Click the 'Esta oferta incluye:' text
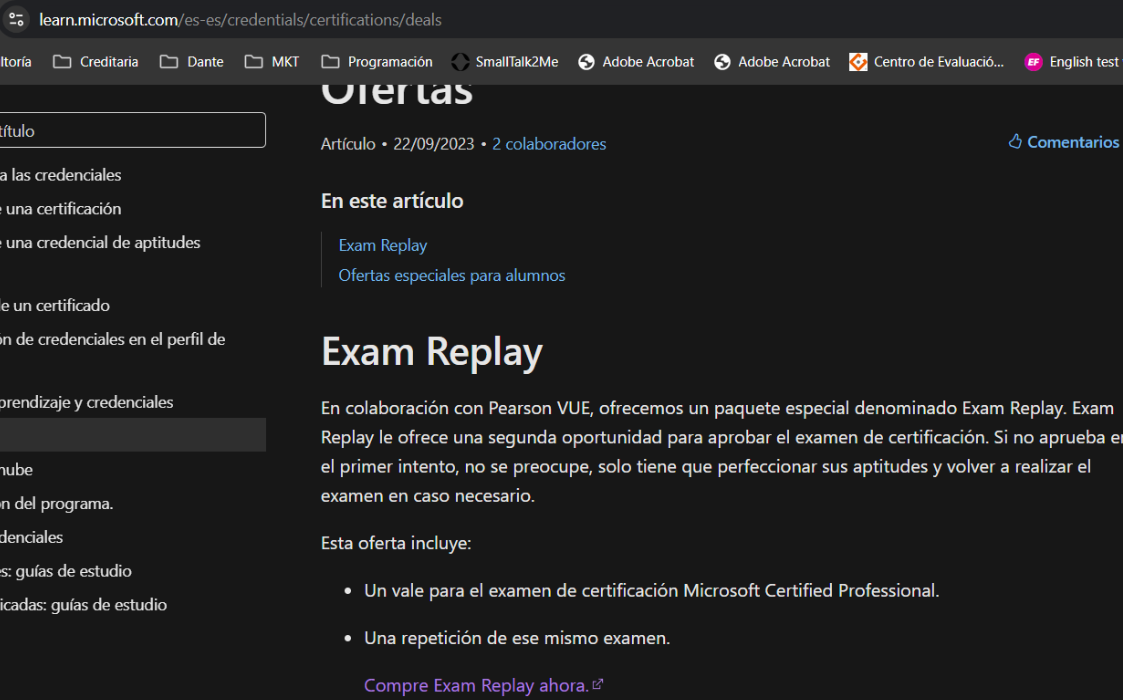This screenshot has height=700, width=1123. point(396,543)
